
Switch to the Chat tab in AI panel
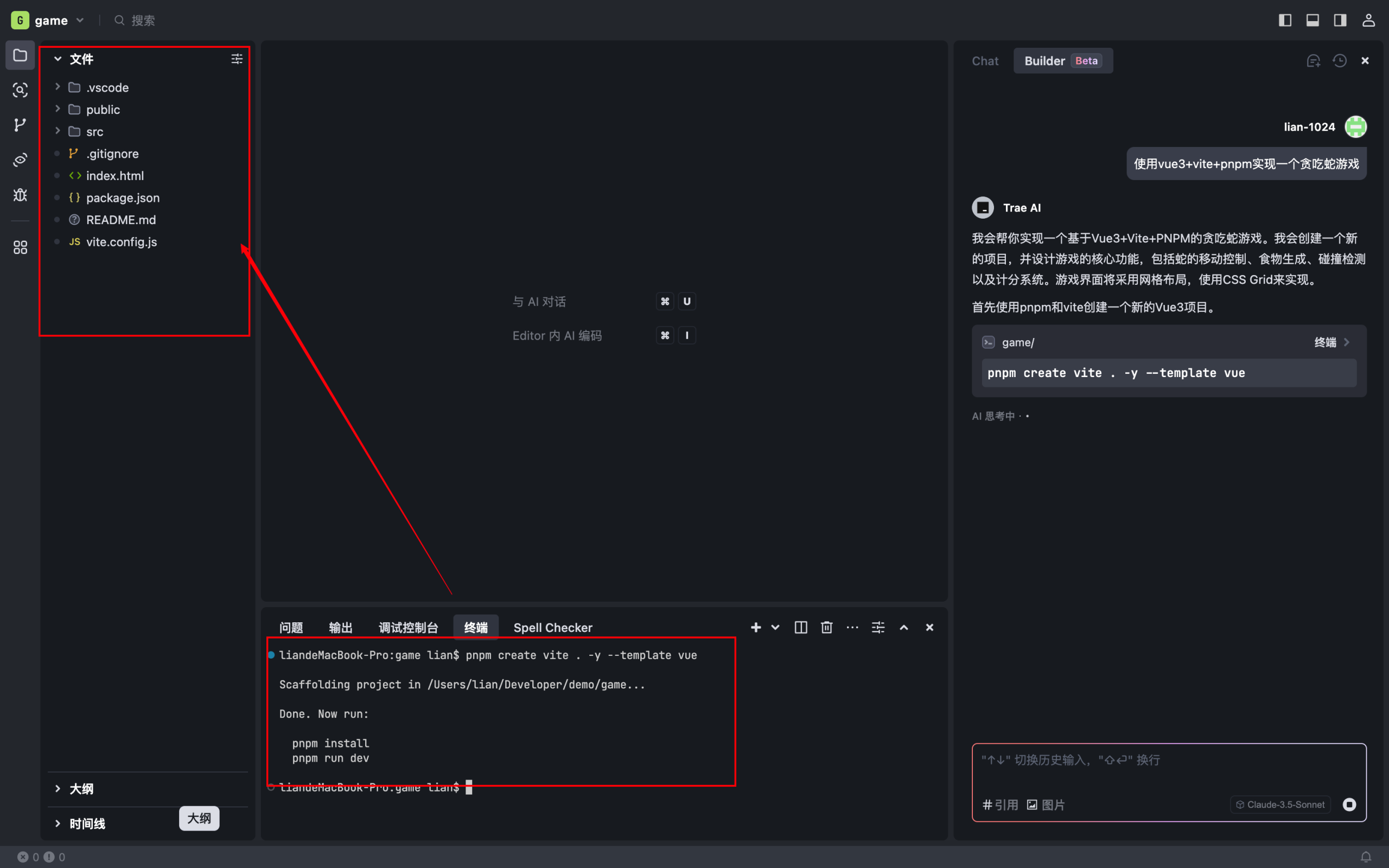985,60
